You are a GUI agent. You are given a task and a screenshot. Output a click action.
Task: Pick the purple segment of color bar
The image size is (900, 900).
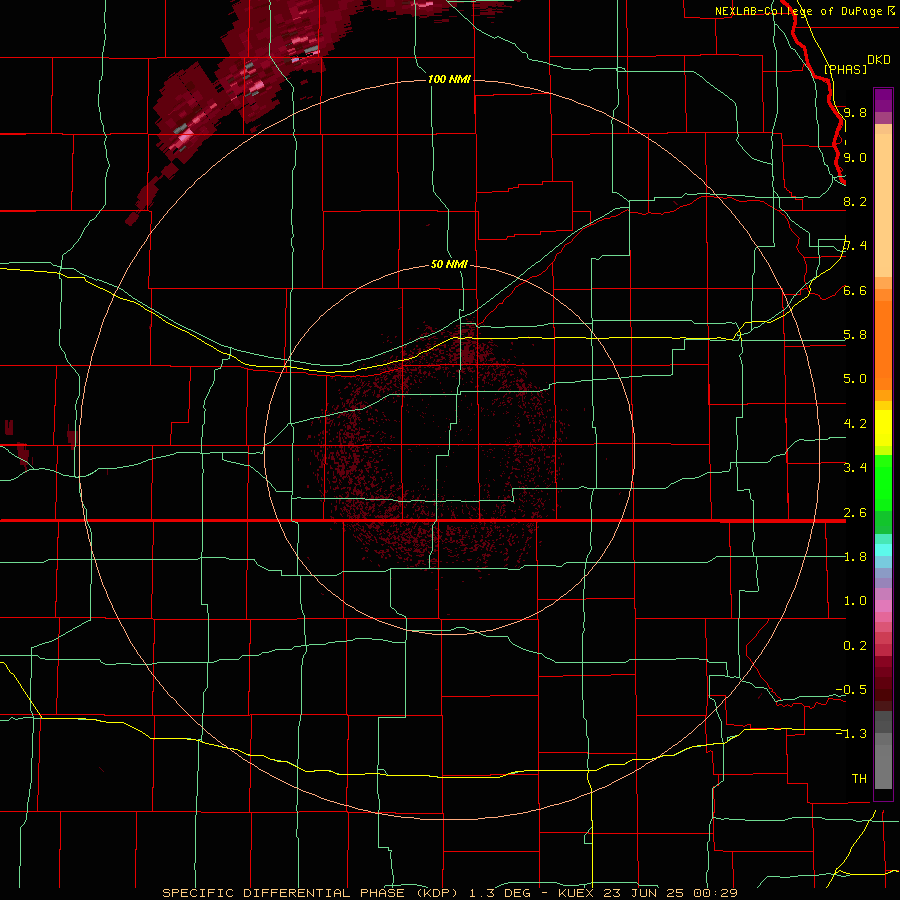coord(883,99)
